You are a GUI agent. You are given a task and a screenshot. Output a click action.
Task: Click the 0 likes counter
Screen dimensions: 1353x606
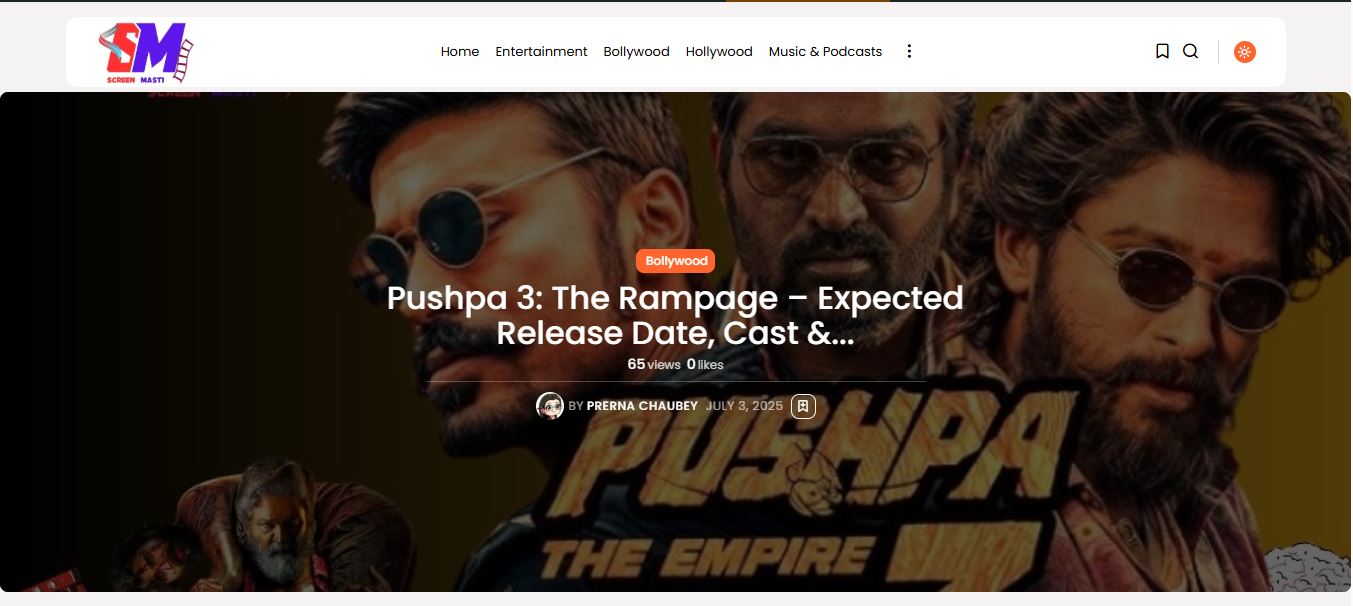[705, 365]
